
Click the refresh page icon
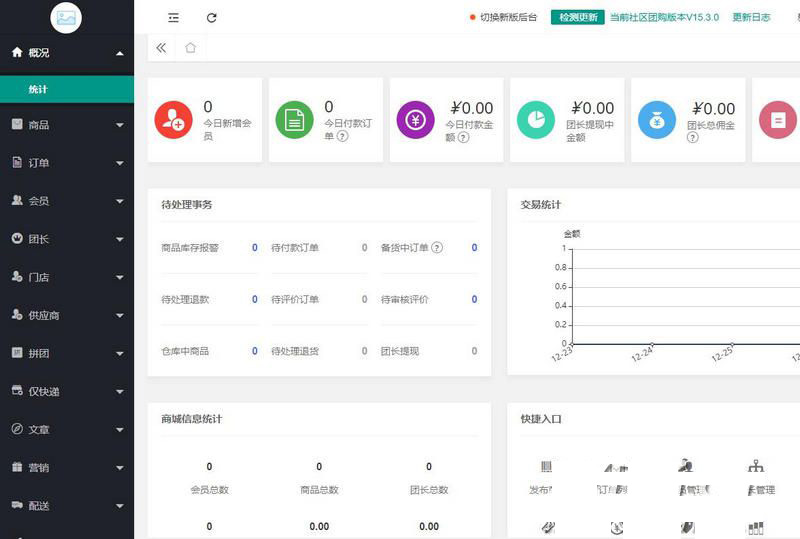click(211, 18)
